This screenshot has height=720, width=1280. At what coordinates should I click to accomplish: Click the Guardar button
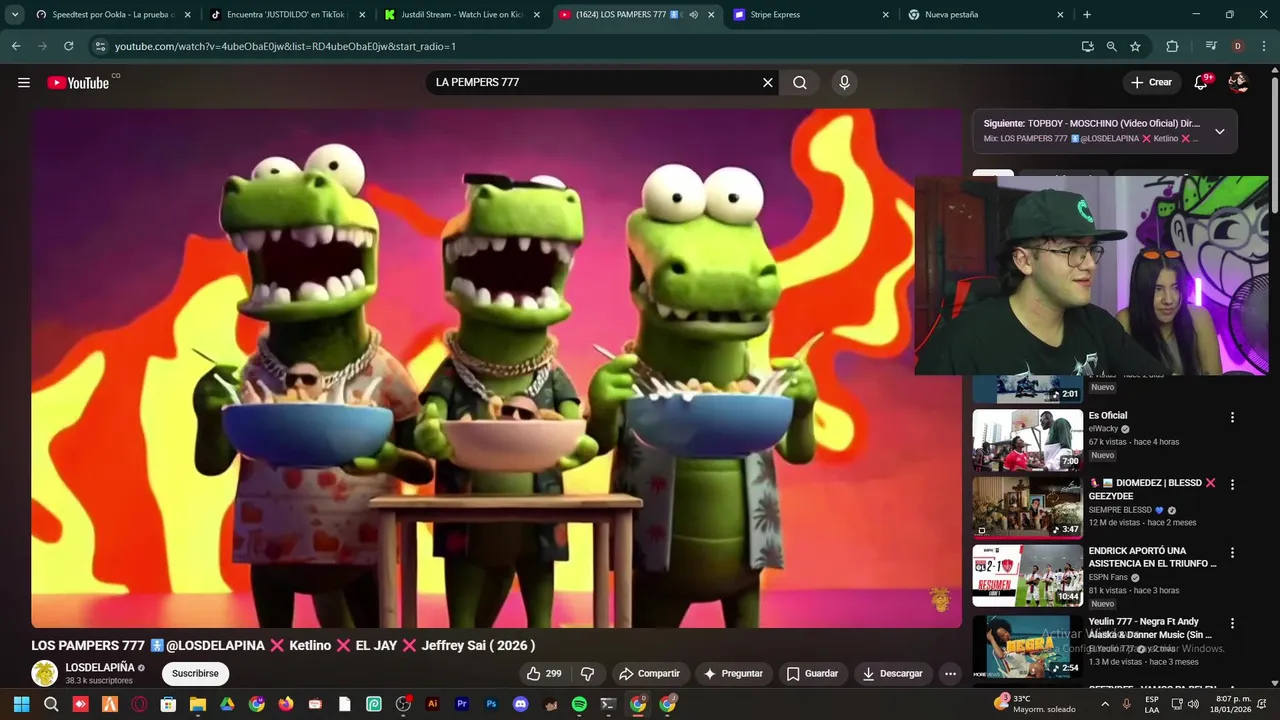click(x=812, y=674)
